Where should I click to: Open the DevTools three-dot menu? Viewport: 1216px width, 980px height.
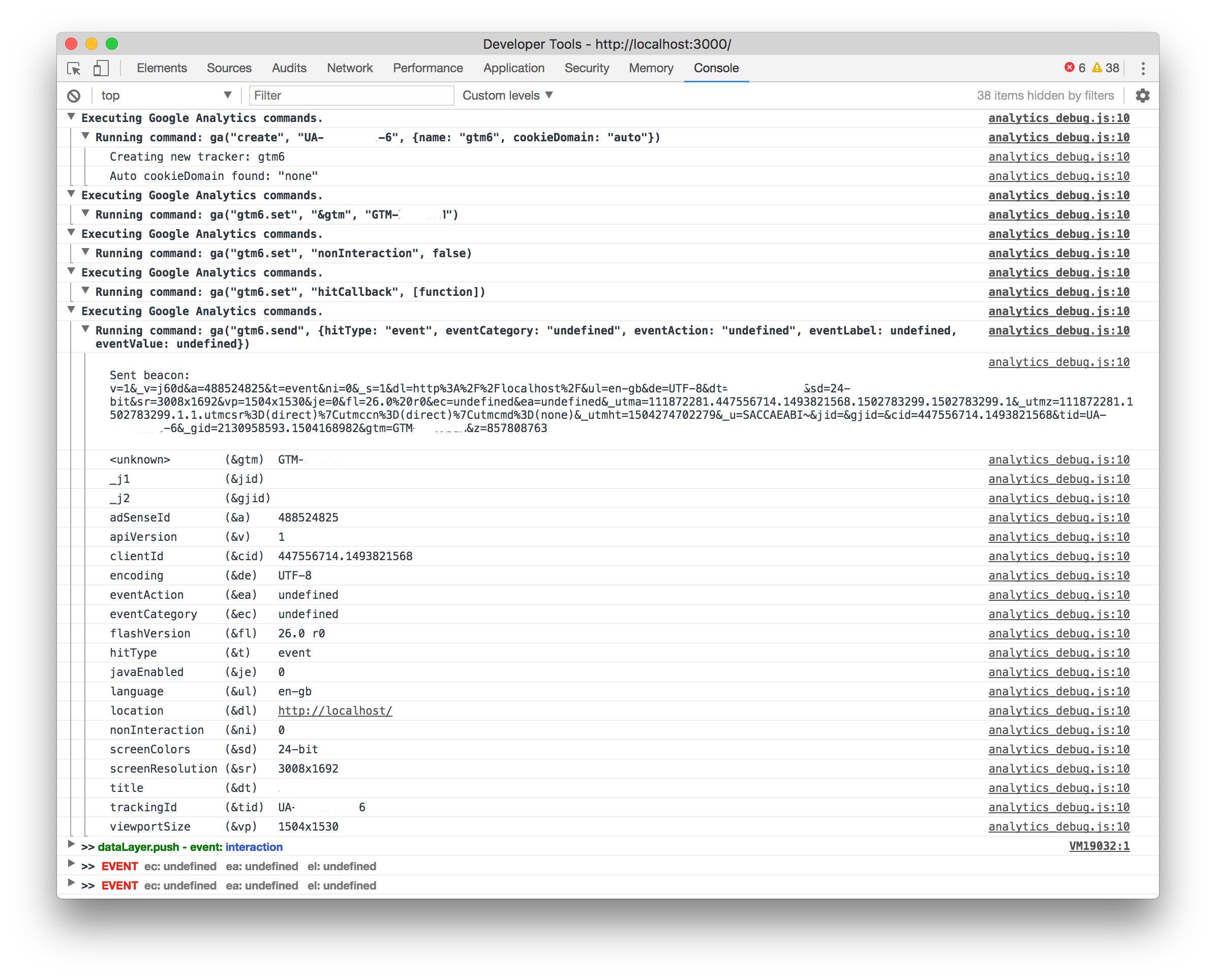pyautogui.click(x=1143, y=68)
